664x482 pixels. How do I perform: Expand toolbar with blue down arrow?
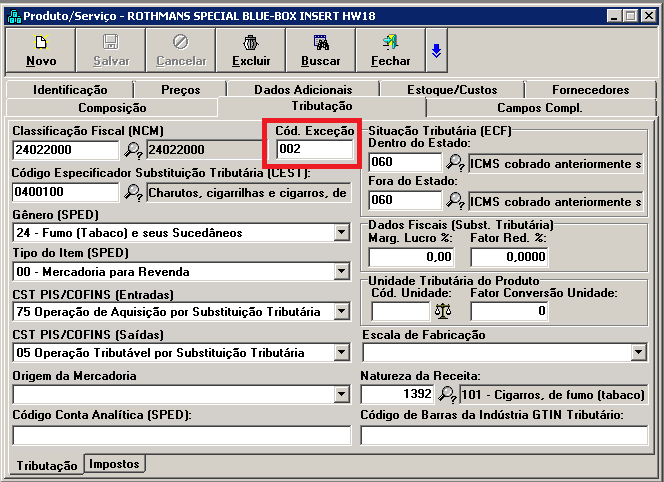point(436,50)
